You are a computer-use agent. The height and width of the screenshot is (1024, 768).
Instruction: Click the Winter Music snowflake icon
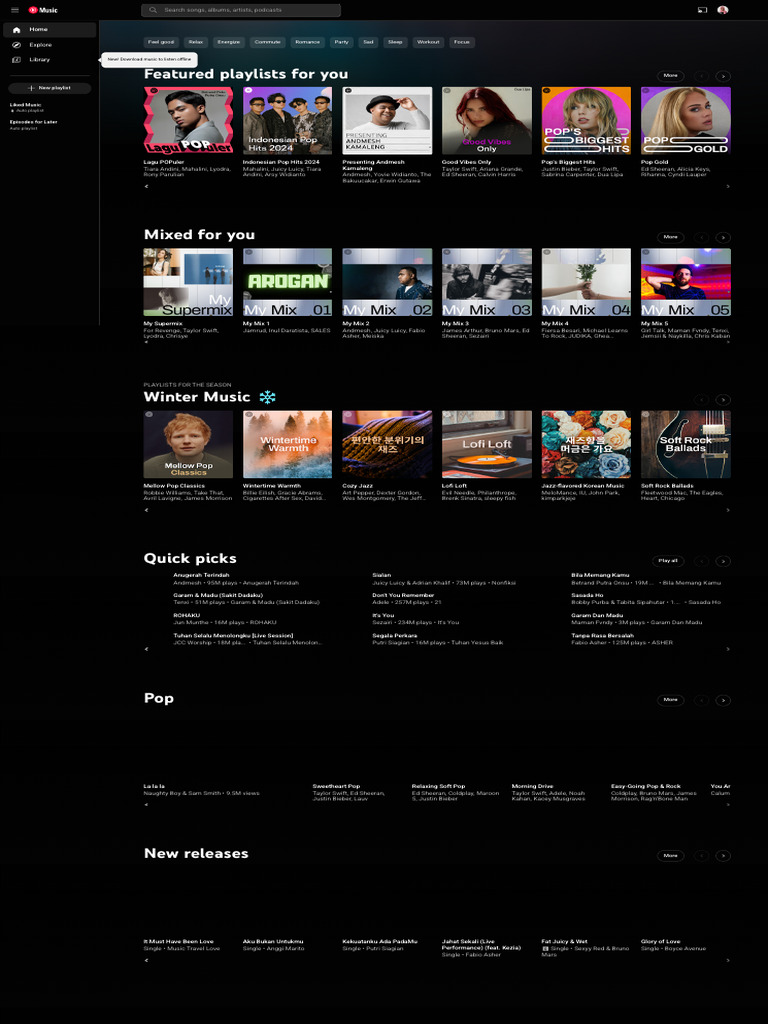267,397
